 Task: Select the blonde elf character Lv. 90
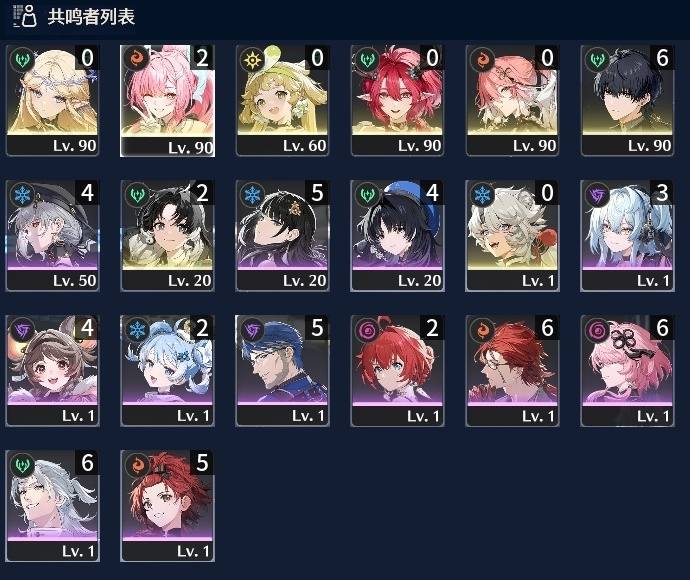coord(52,101)
